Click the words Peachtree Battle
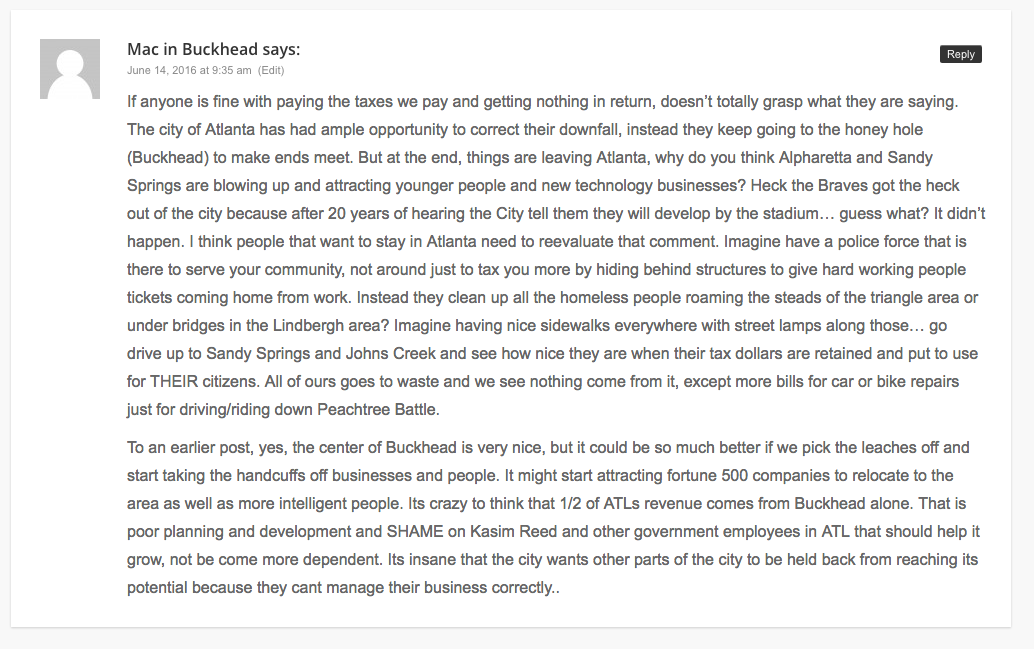 tap(377, 410)
